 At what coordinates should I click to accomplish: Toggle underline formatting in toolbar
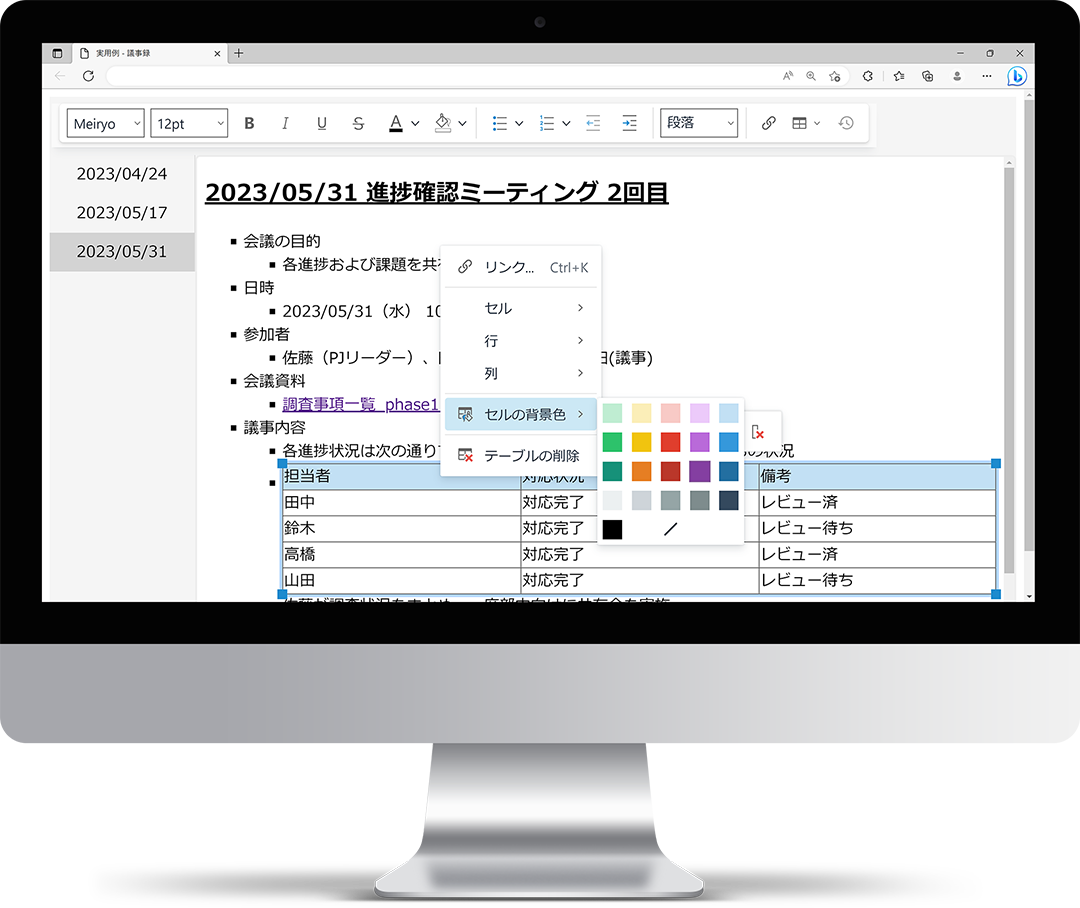(x=322, y=123)
